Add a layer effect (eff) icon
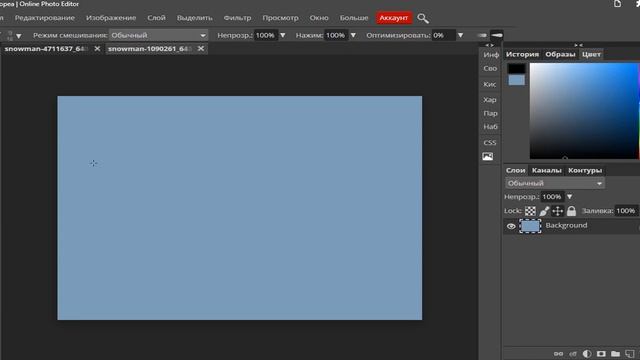 tap(573, 353)
